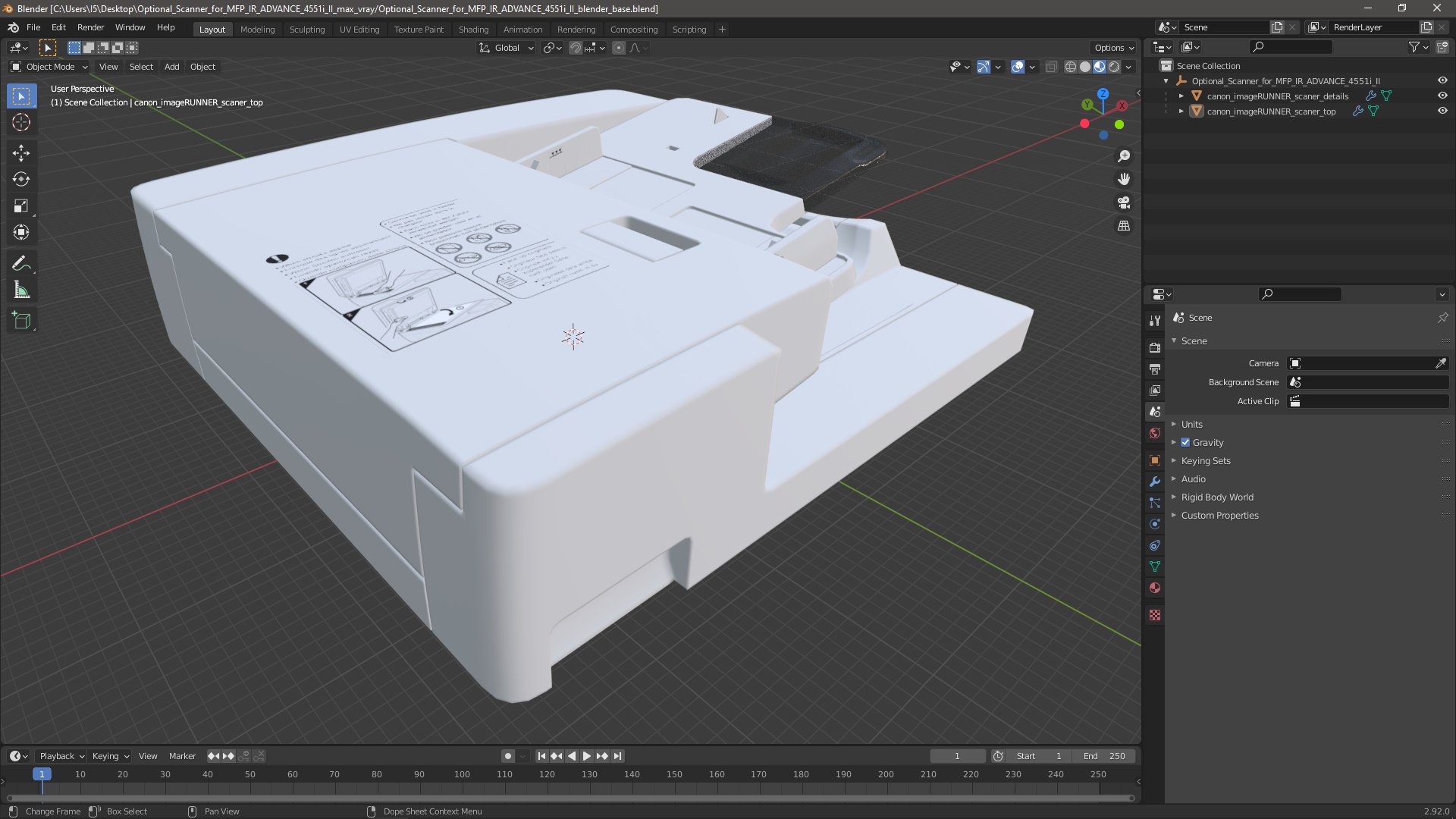The height and width of the screenshot is (819, 1456).
Task: Open the Physics properties tab
Action: [x=1155, y=524]
